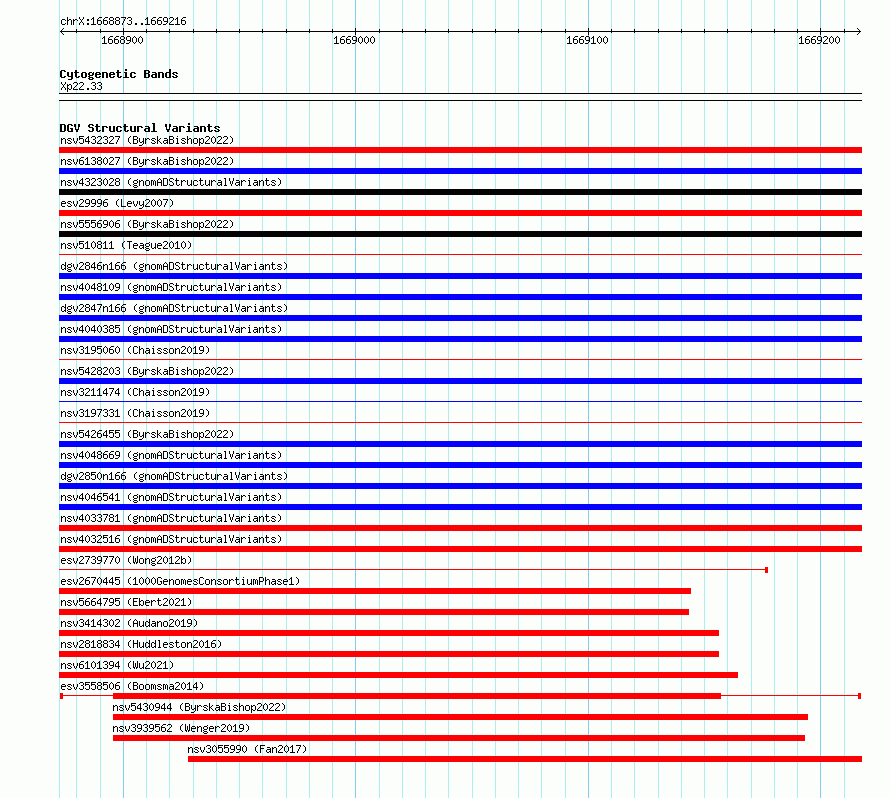The image size is (890, 798).
Task: Click the nsv4048669 variant label
Action: pyautogui.click(x=171, y=455)
